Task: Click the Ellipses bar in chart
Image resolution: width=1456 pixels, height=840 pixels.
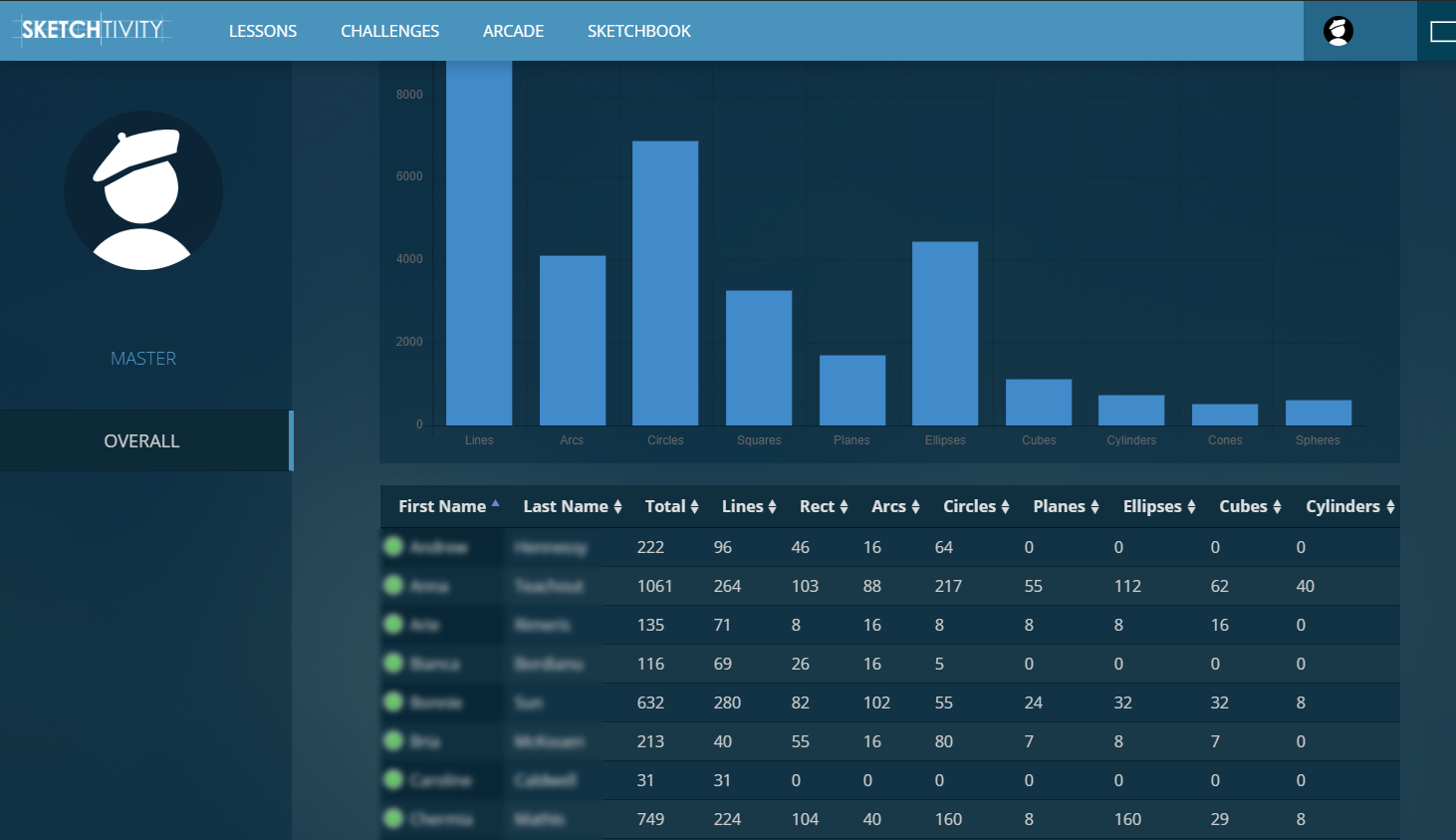Action: [x=945, y=334]
